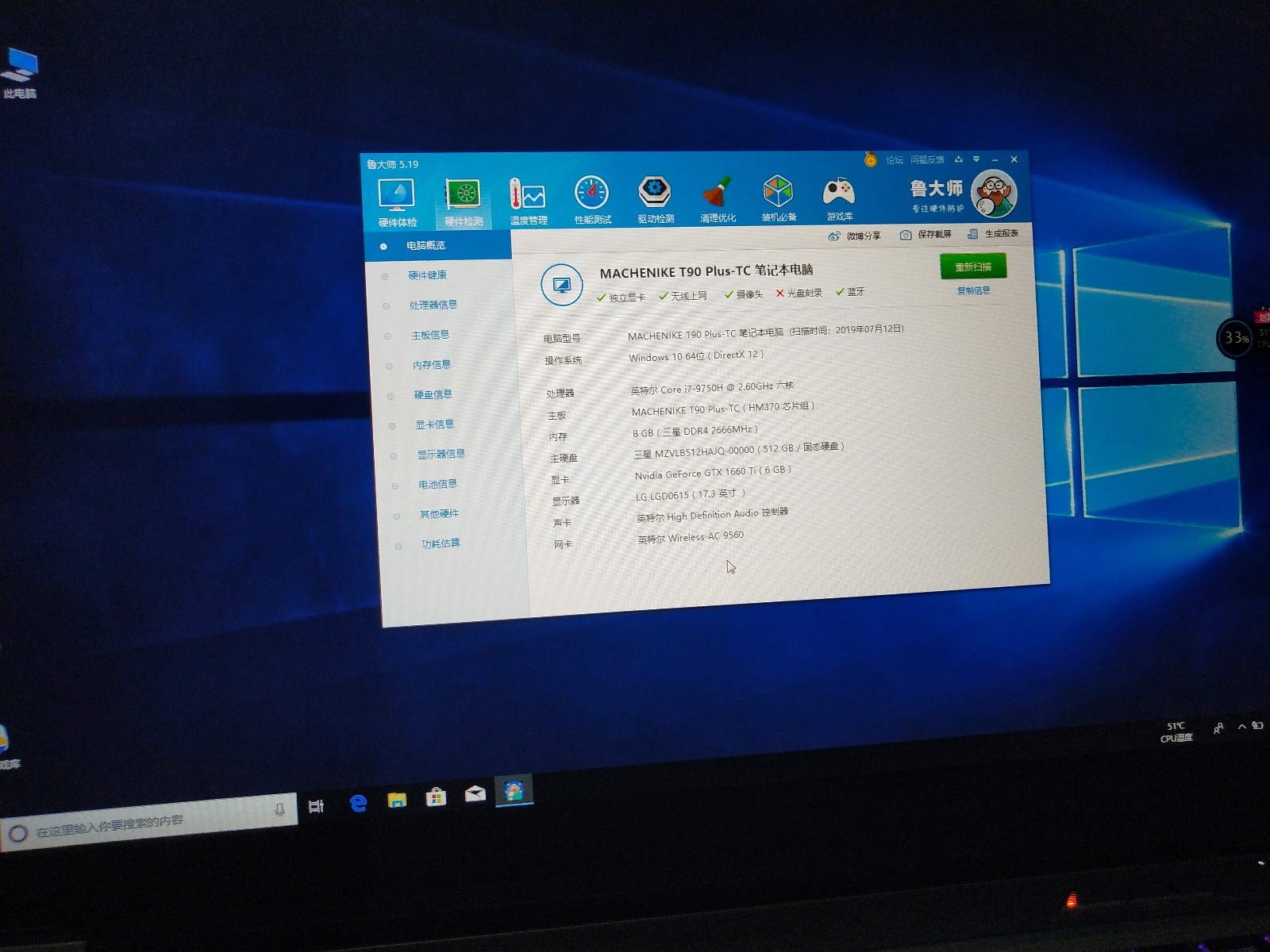Select 显示器信息 in the sidebar
The image size is (1270, 952).
tap(441, 454)
